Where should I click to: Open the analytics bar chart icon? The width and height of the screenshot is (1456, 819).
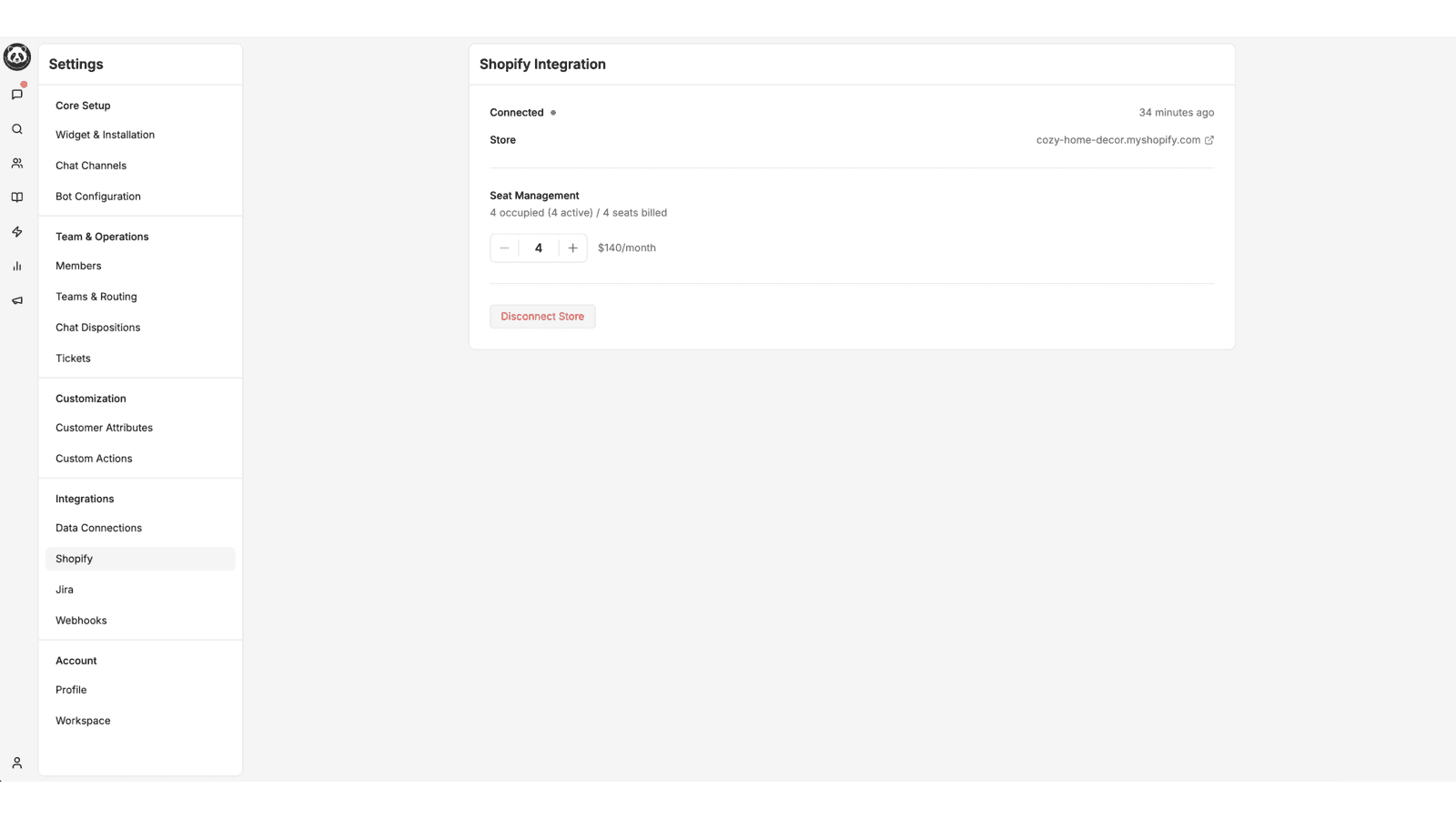(x=16, y=266)
